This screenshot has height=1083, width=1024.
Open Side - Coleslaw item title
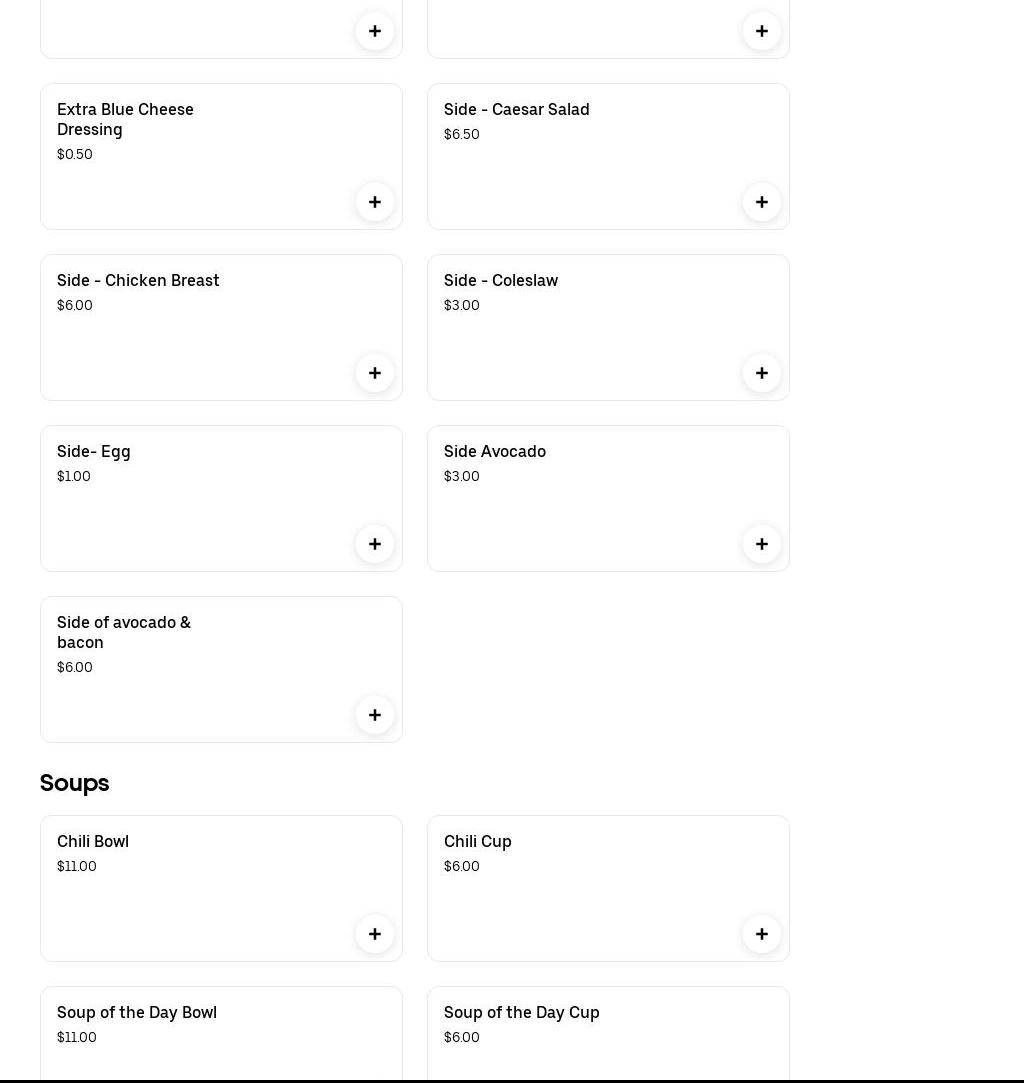click(x=500, y=281)
